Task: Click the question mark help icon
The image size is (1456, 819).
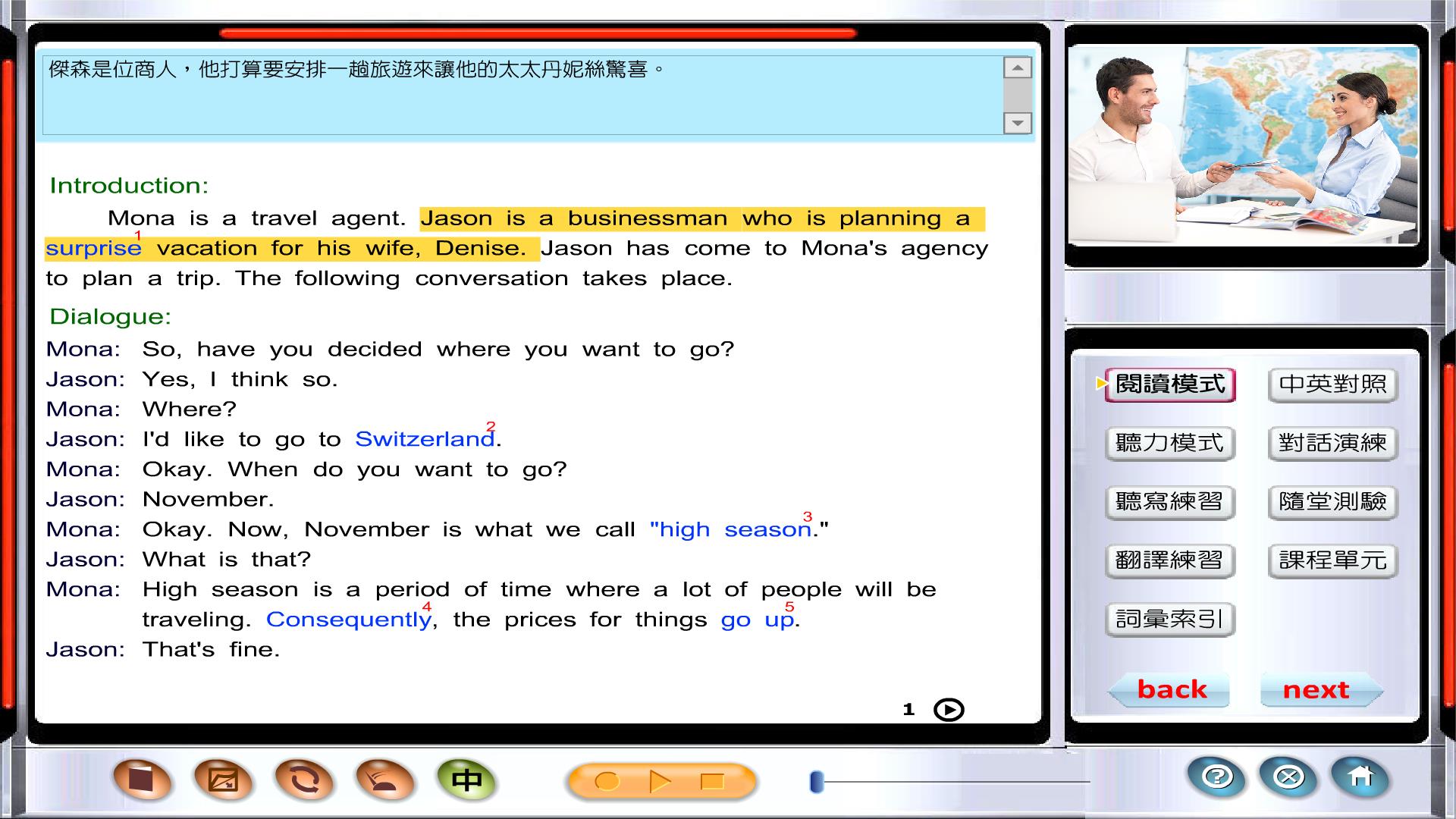Action: (1217, 777)
